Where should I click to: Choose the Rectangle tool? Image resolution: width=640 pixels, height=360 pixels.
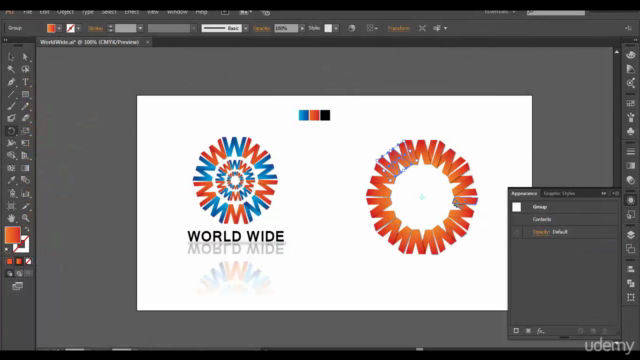(x=25, y=94)
